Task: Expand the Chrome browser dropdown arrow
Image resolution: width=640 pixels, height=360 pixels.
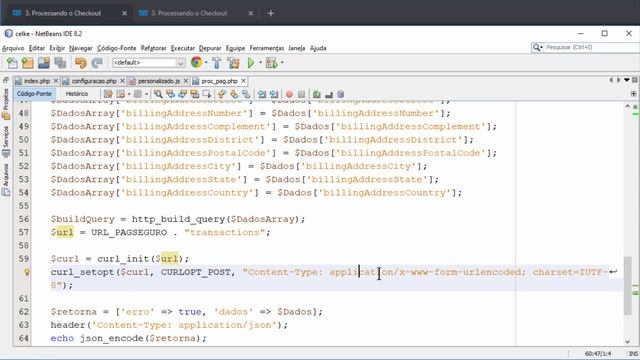Action: [206, 62]
